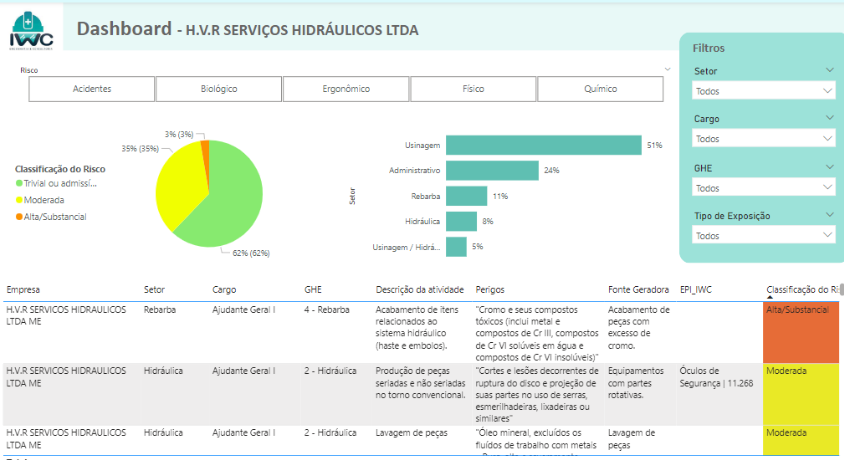Screen dimensions: 844x460
Task: Click the Usinagem / Hidrá... 5% bar
Action: click(x=456, y=246)
